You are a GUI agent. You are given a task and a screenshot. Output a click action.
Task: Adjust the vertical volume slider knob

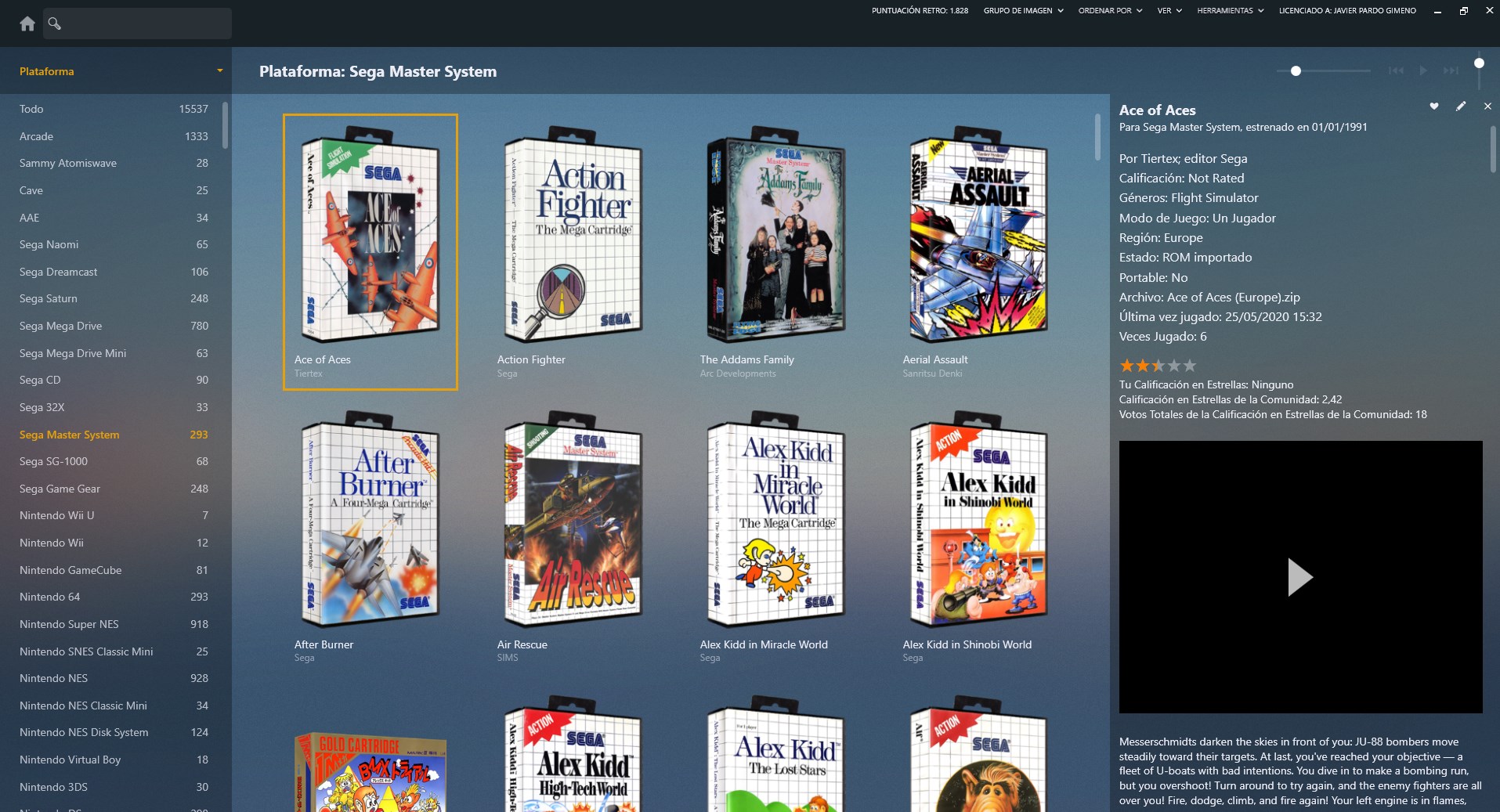pos(1479,63)
